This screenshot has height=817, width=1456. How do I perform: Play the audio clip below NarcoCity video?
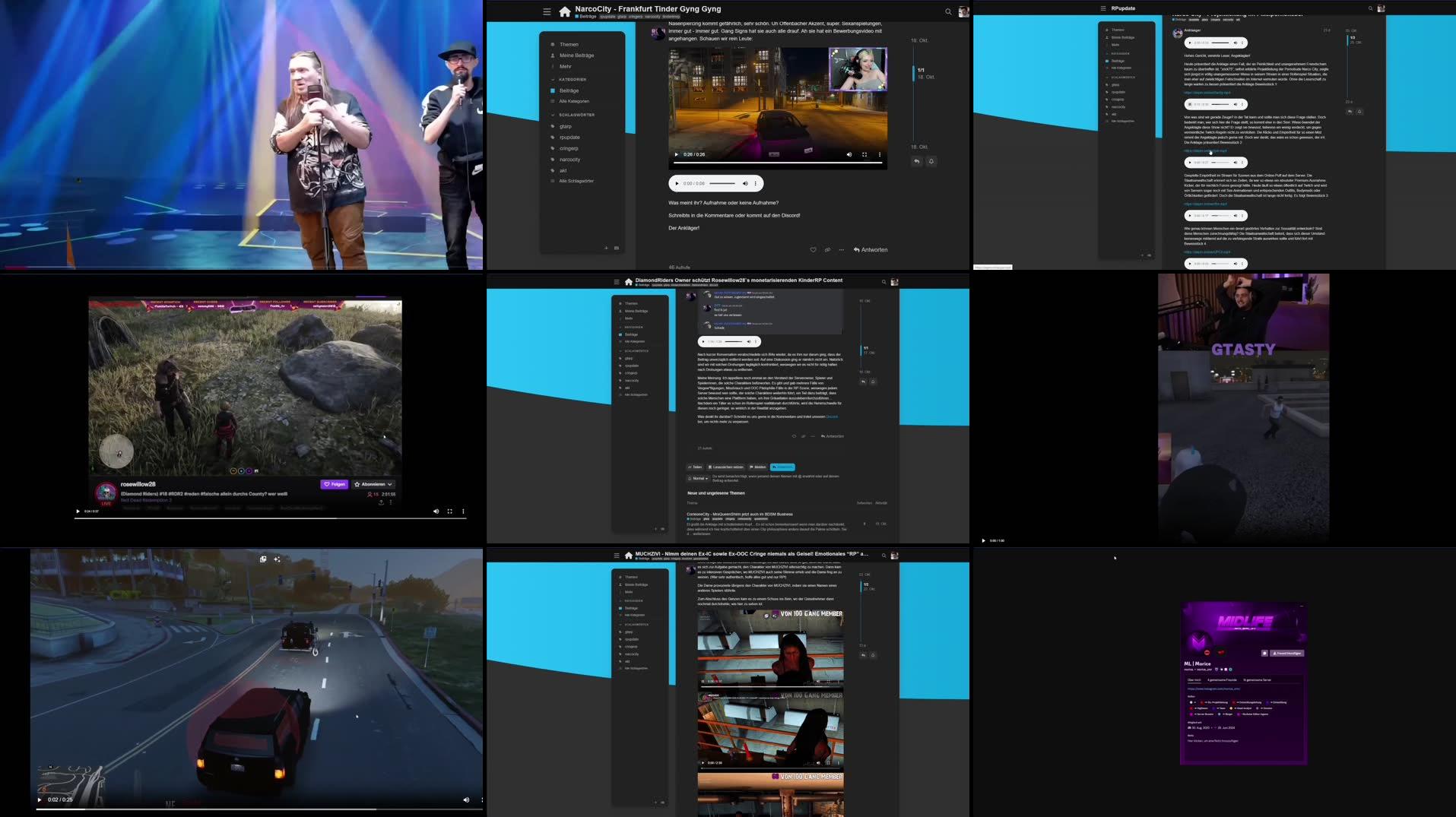coord(677,183)
